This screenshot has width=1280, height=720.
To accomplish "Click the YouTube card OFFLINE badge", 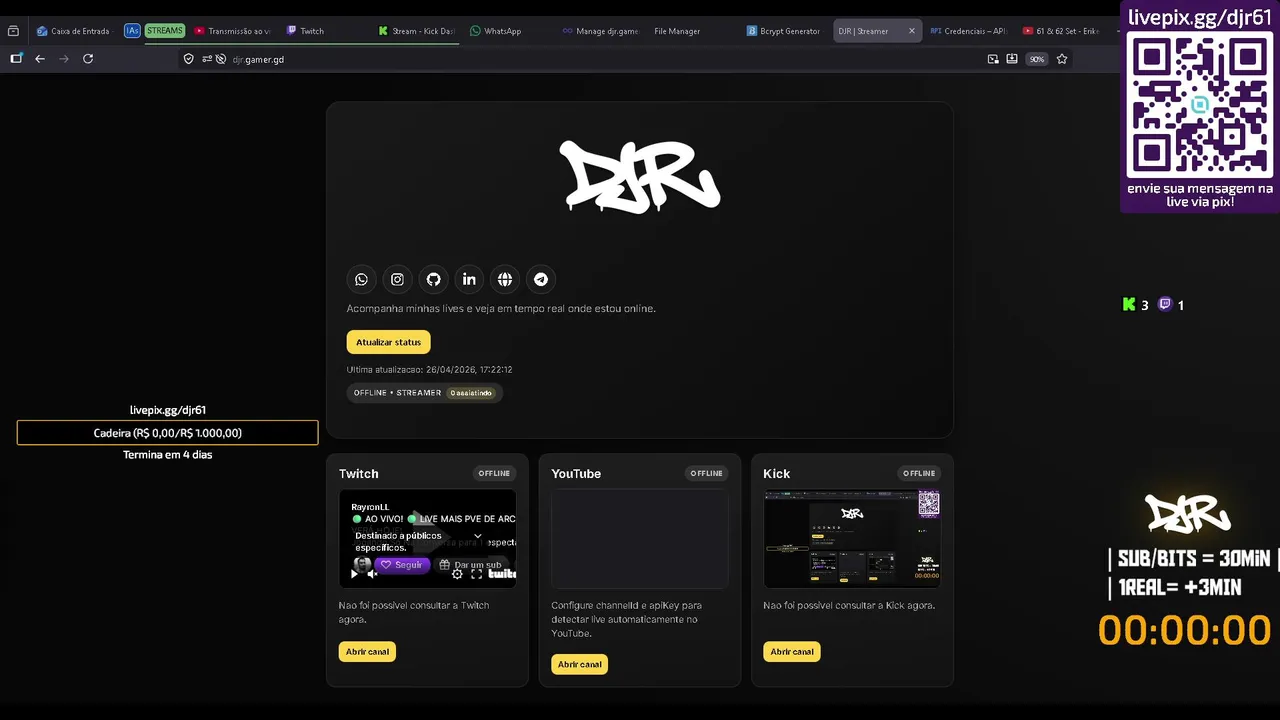I will point(706,474).
